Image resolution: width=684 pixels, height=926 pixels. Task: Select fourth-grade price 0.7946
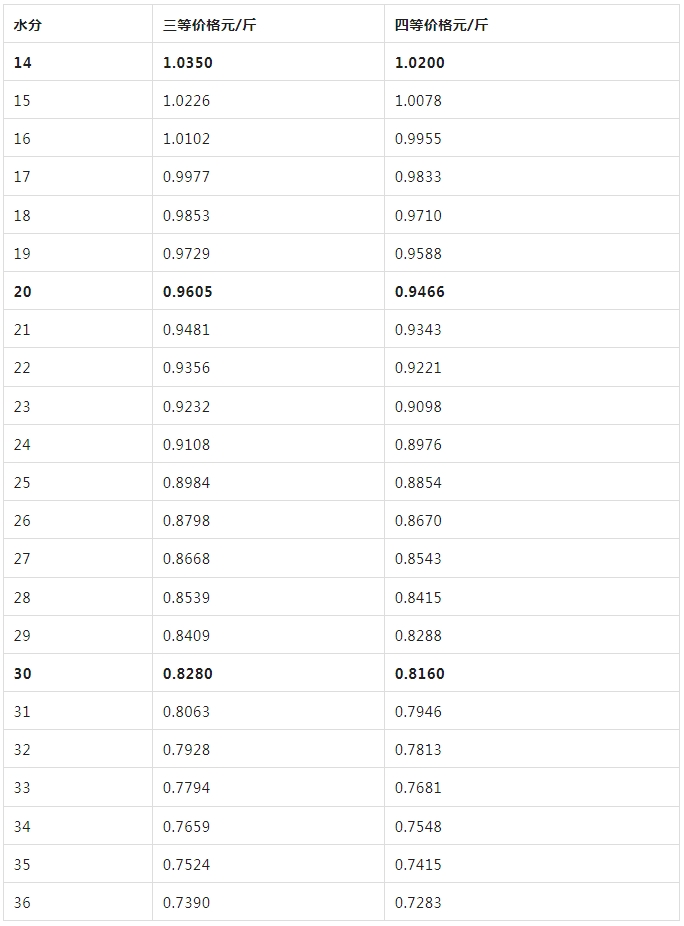[418, 712]
